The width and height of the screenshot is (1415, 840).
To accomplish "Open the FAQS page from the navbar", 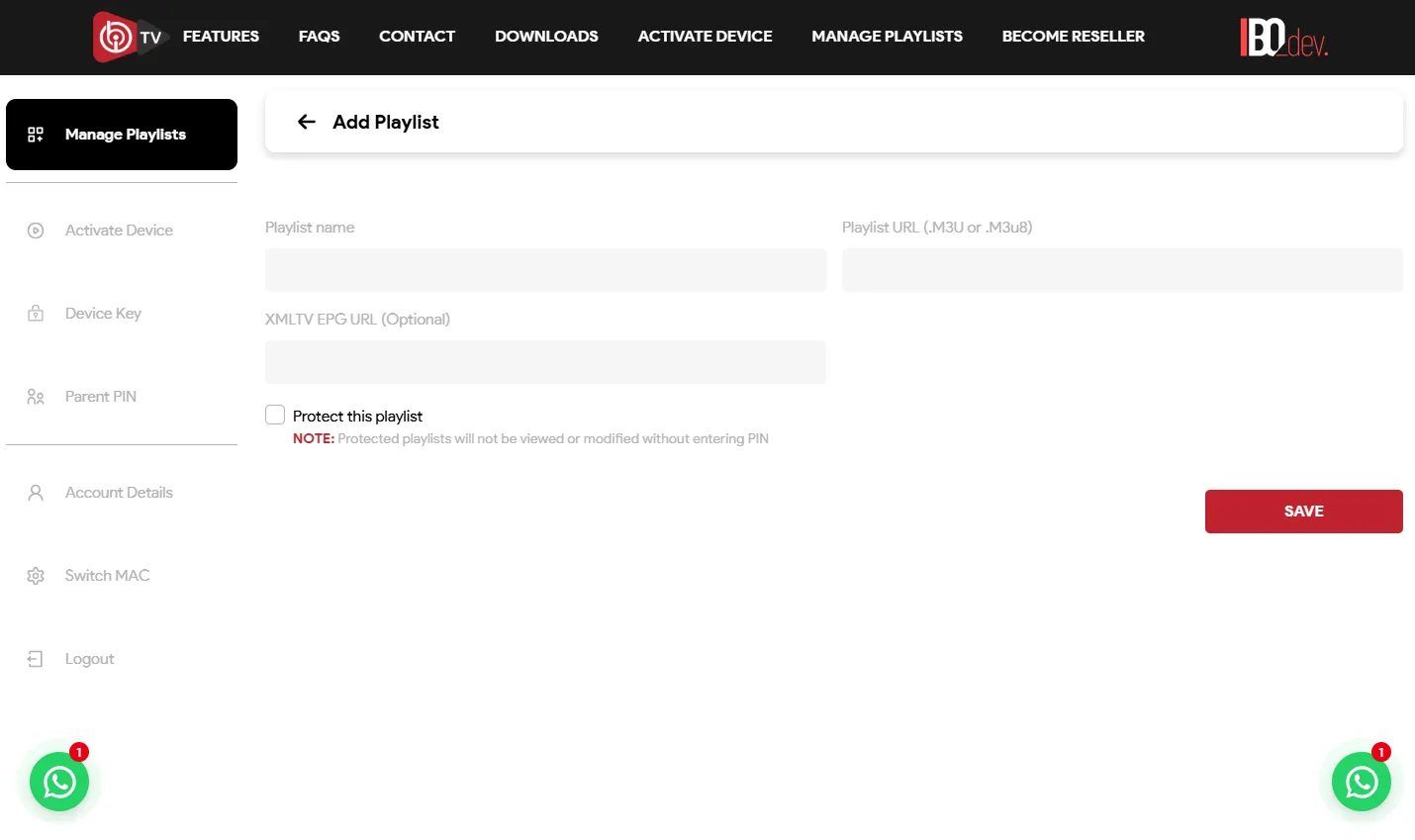I will click(319, 36).
